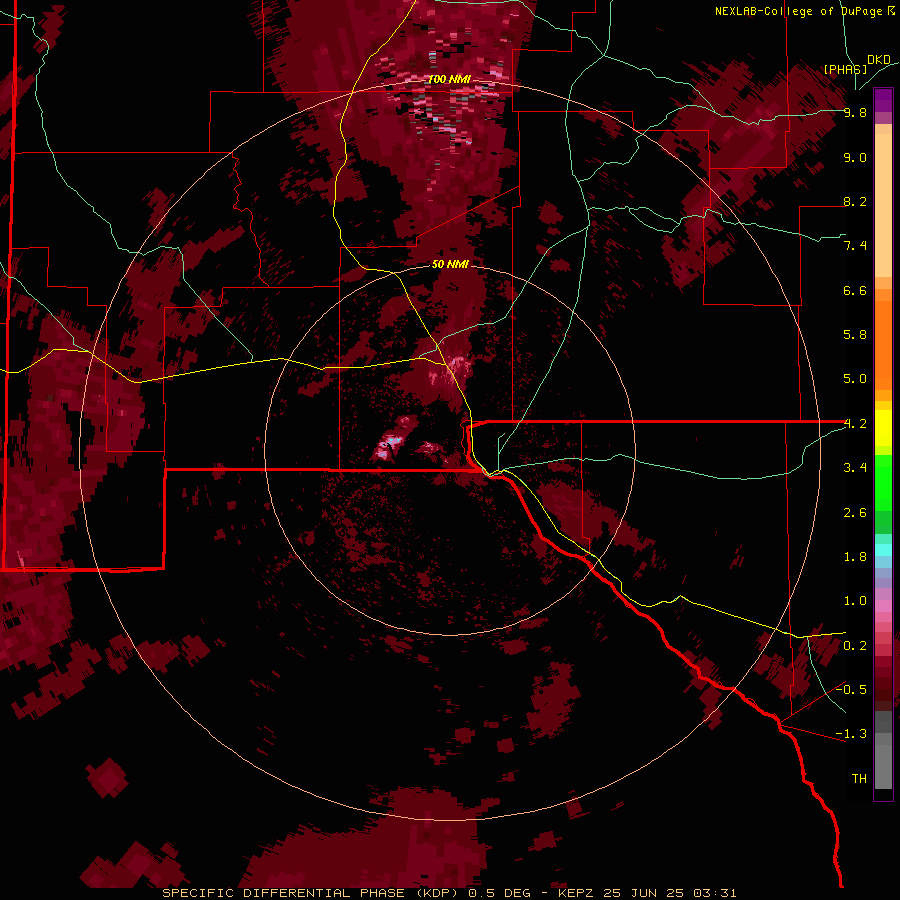This screenshot has width=900, height=900.
Task: Pick the purple top segment of color bar
Action: [x=883, y=100]
